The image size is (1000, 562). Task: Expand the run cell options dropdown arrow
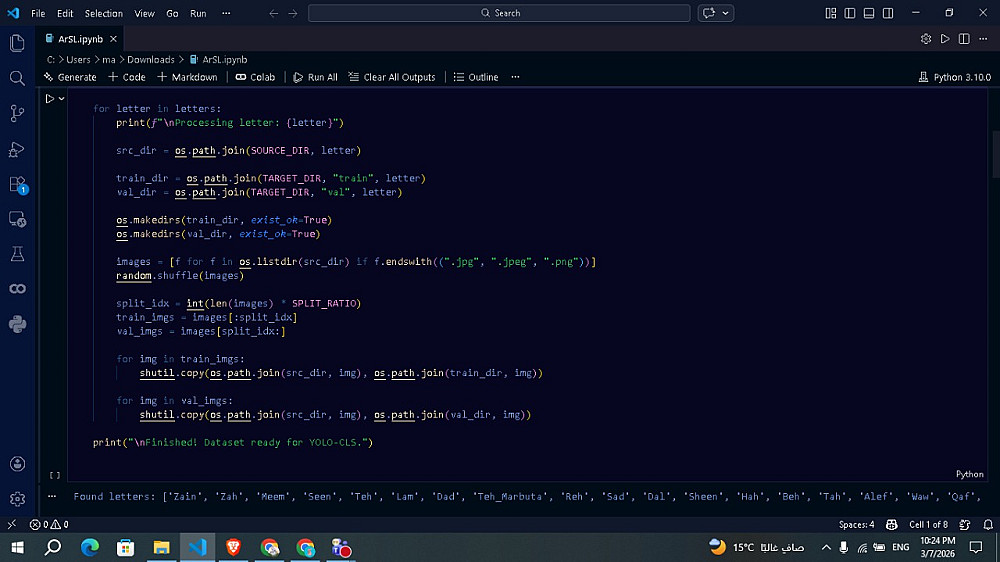pos(62,98)
